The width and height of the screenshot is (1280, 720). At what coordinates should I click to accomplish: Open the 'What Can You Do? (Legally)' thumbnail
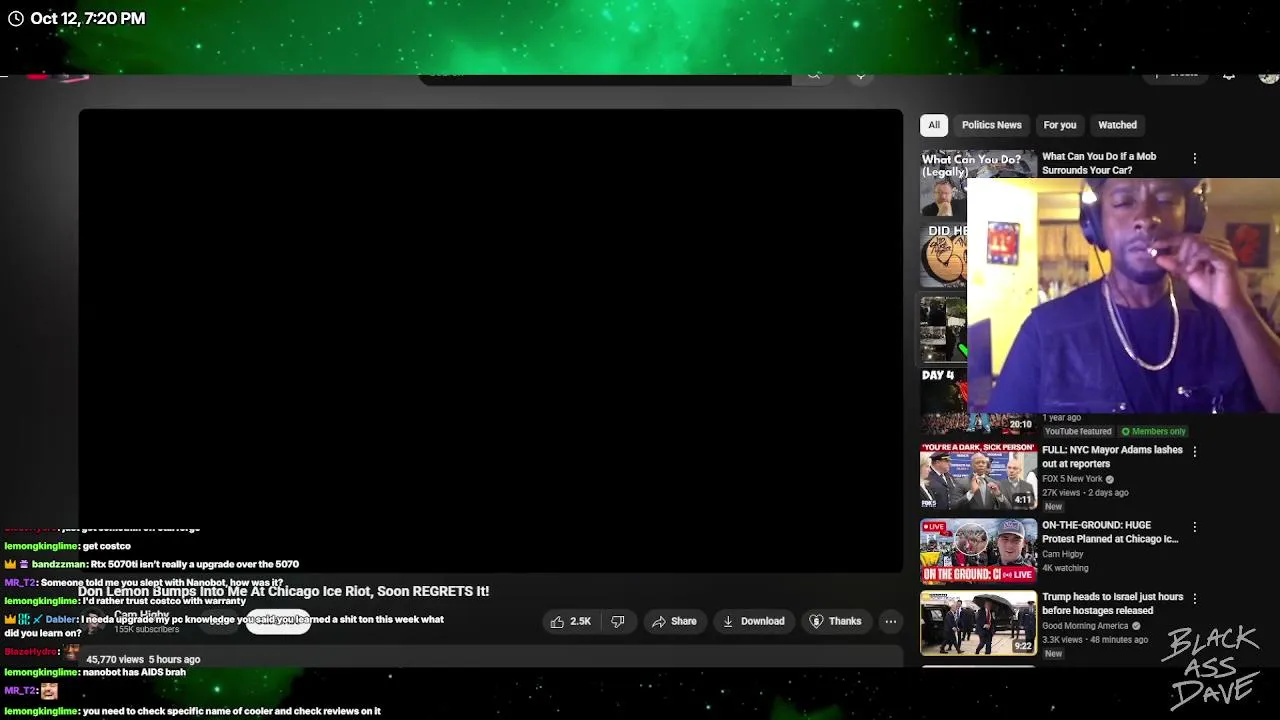click(944, 182)
